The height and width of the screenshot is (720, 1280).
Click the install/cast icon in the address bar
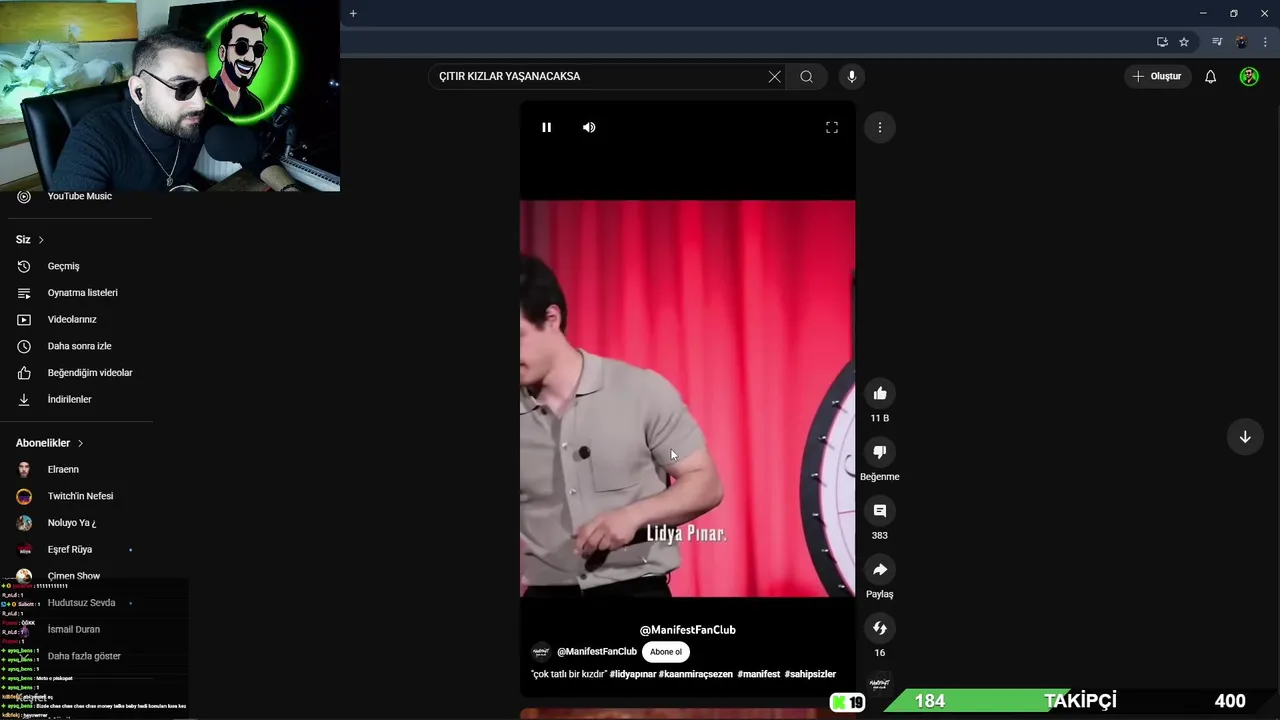click(x=1162, y=42)
